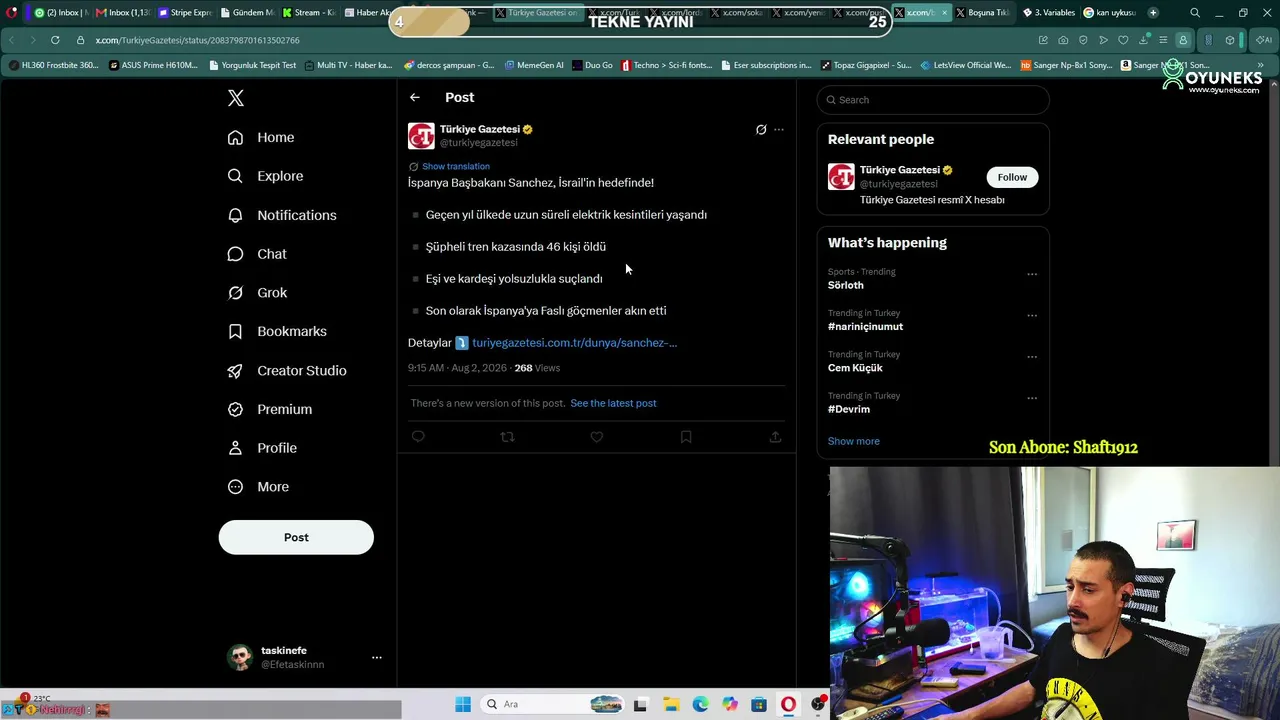Open Microsoft Store from the taskbar

click(759, 704)
